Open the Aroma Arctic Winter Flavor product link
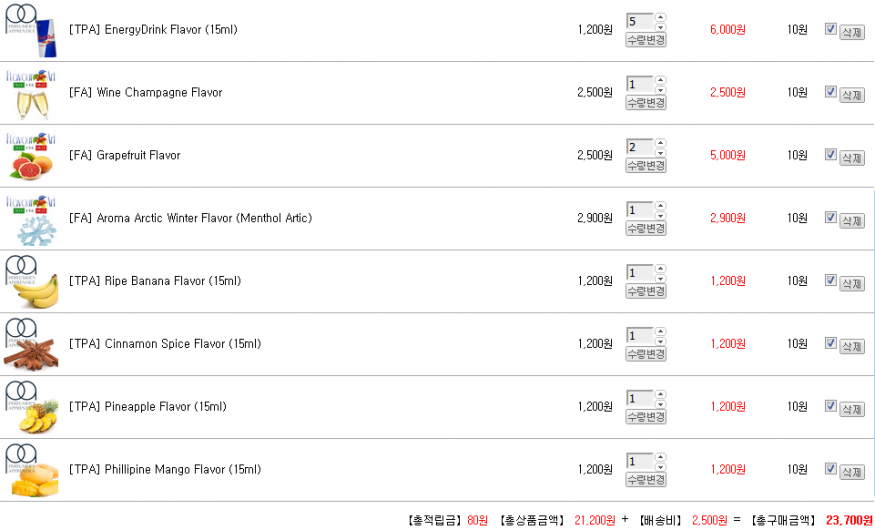The image size is (875, 530). pos(190,218)
